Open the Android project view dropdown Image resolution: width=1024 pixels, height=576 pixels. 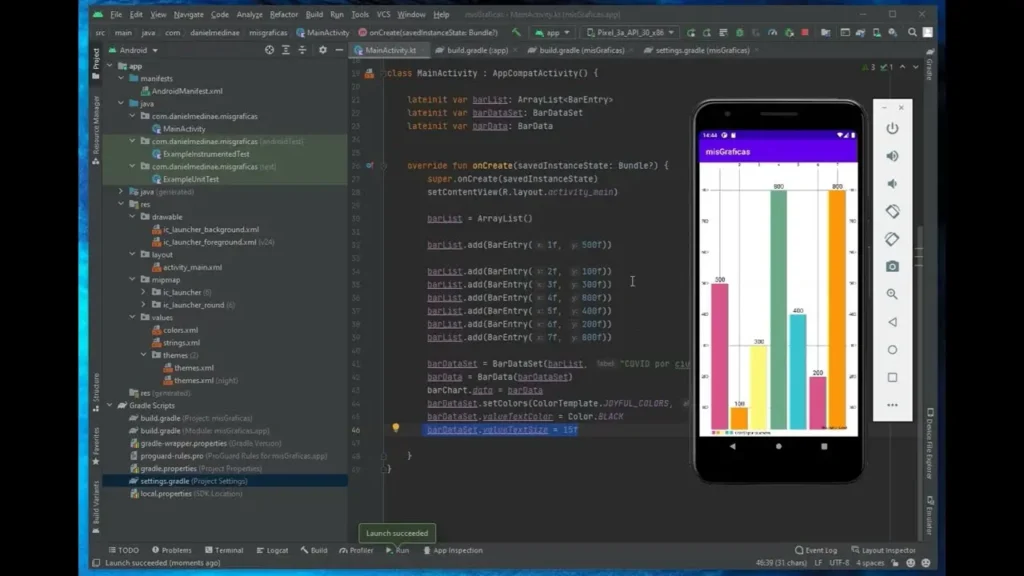[133, 50]
